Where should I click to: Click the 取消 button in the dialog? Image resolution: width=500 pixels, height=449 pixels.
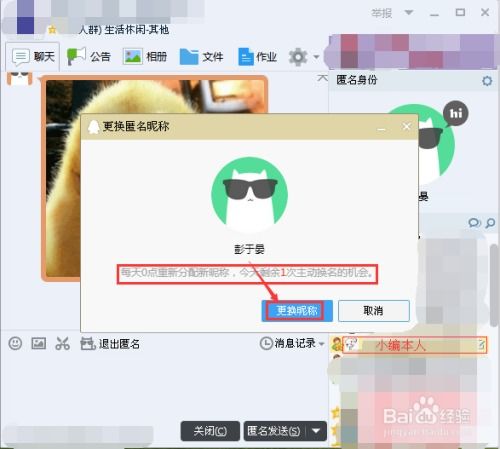[x=374, y=311]
